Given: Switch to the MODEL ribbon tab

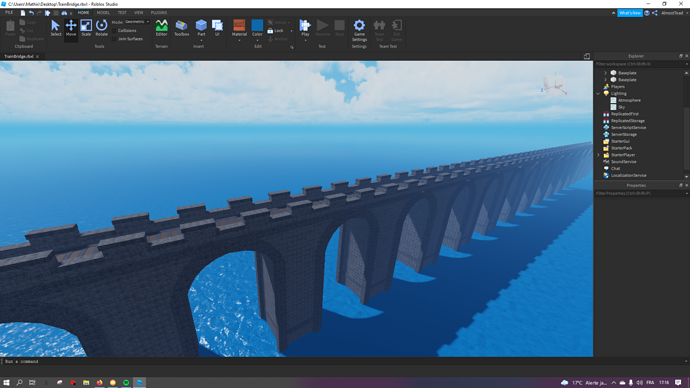Looking at the screenshot, I should tap(103, 13).
